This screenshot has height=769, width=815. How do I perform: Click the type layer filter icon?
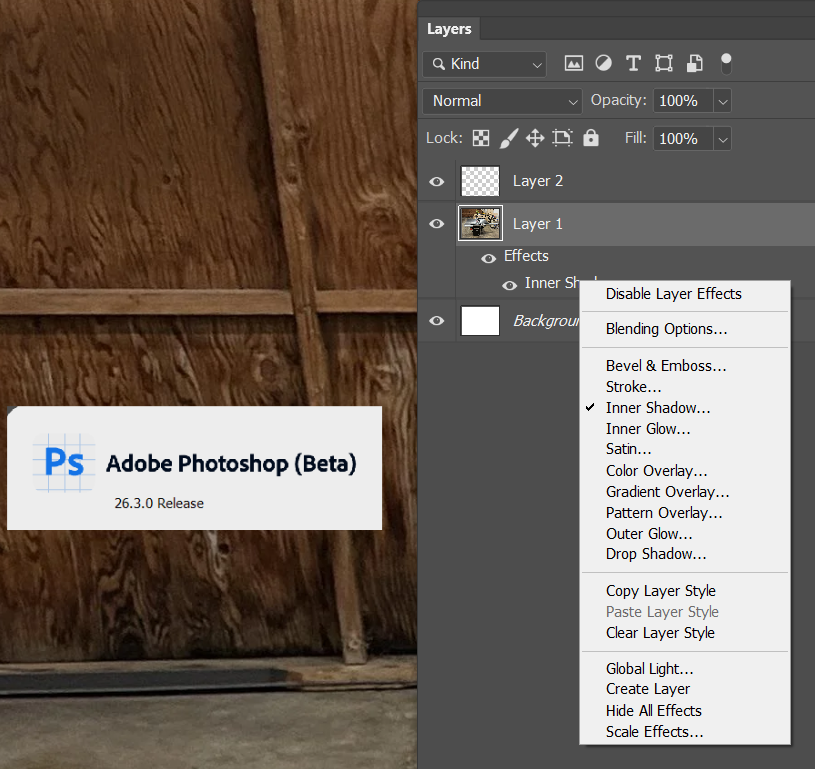(633, 64)
